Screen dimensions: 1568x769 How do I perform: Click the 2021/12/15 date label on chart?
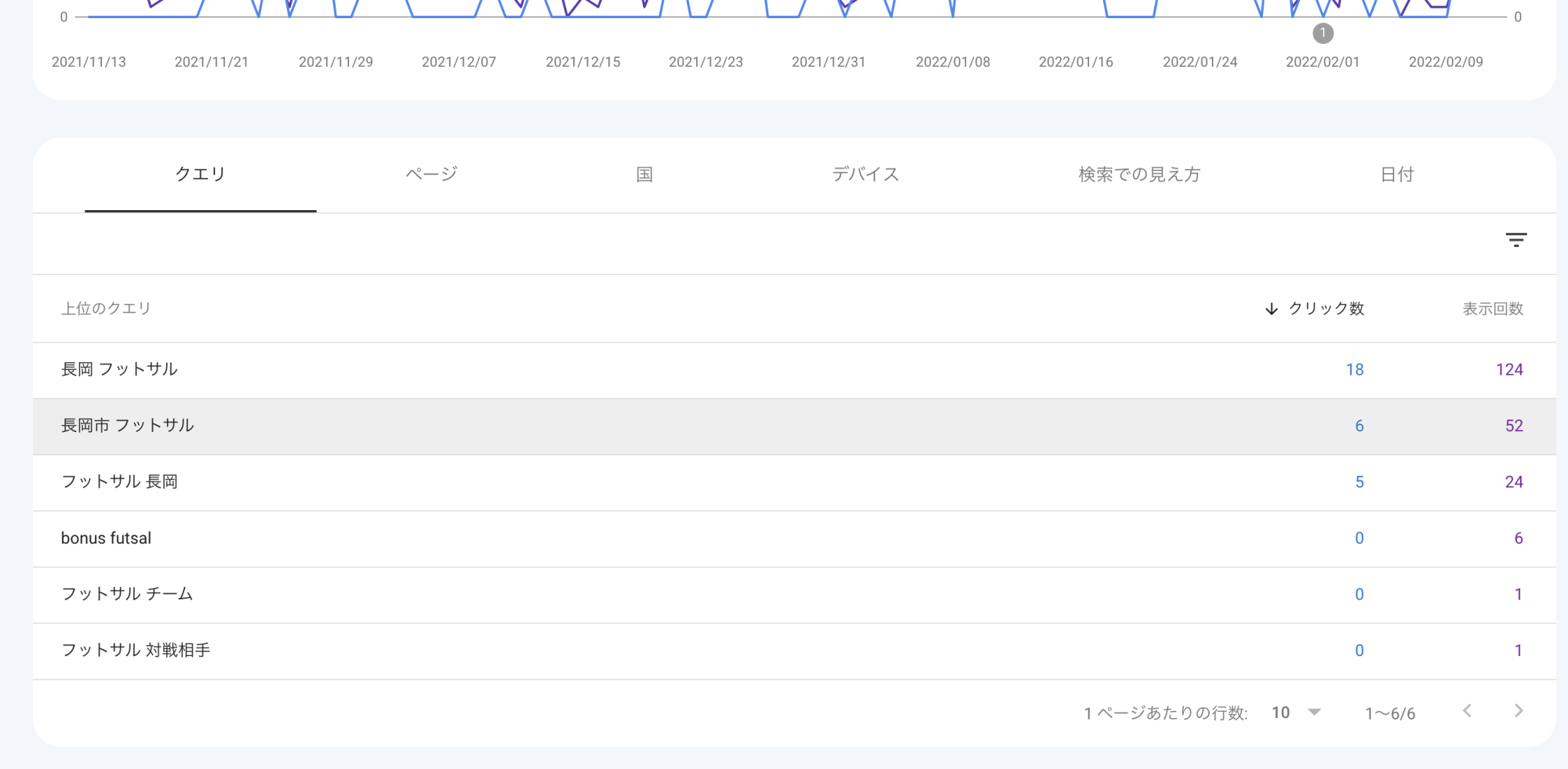[583, 62]
